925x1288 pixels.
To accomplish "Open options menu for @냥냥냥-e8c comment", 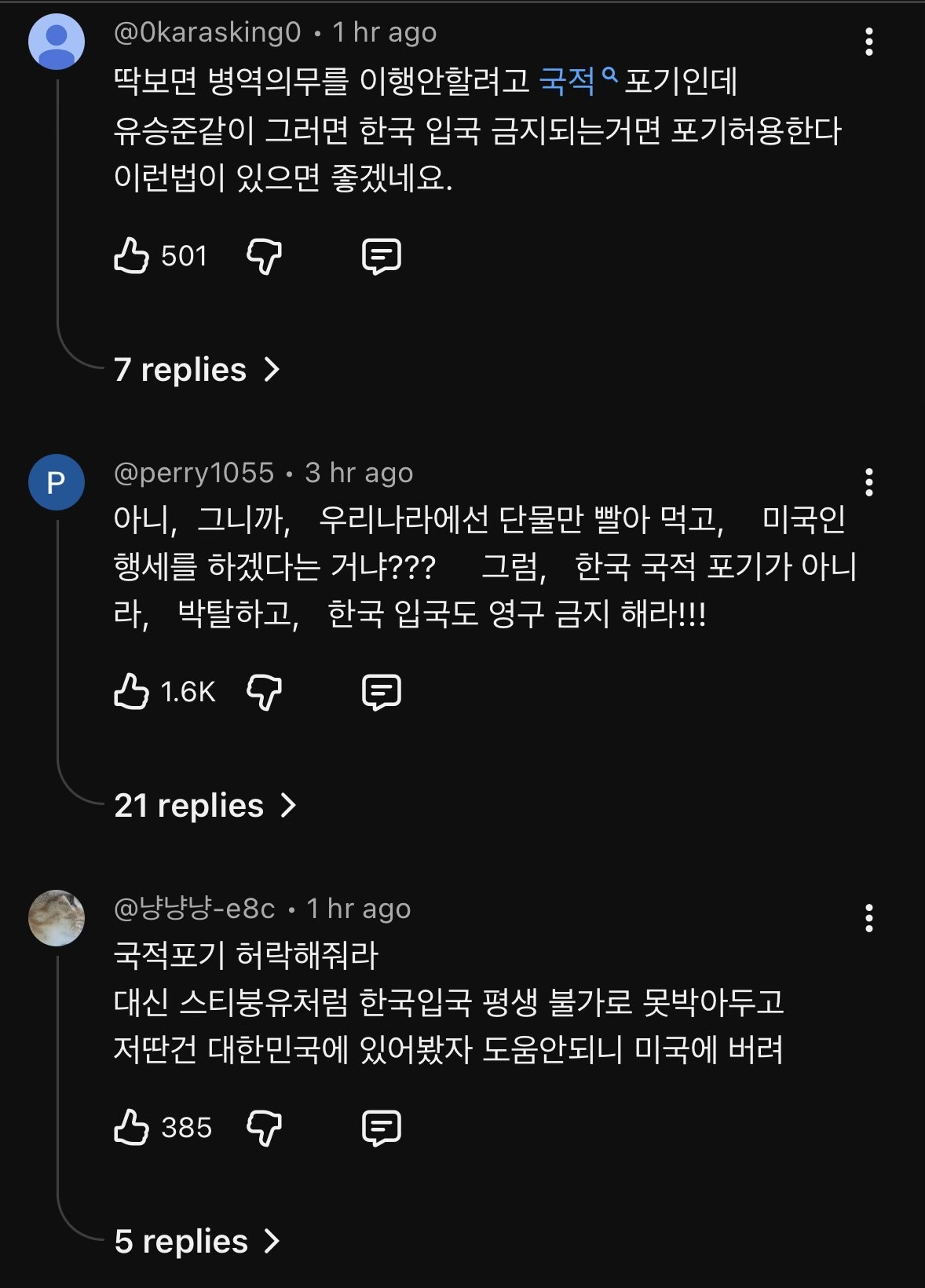I will (x=868, y=918).
